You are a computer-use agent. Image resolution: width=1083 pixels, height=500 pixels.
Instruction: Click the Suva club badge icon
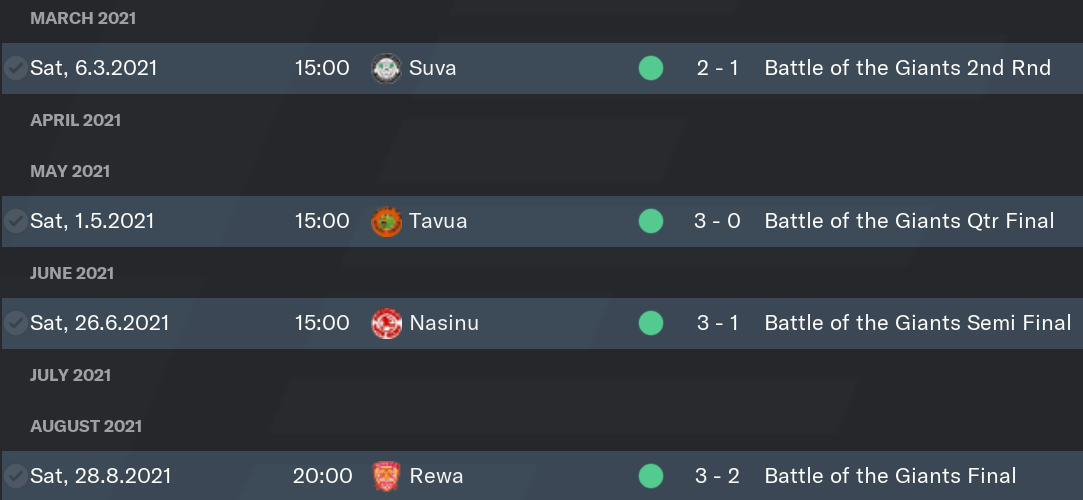point(387,68)
